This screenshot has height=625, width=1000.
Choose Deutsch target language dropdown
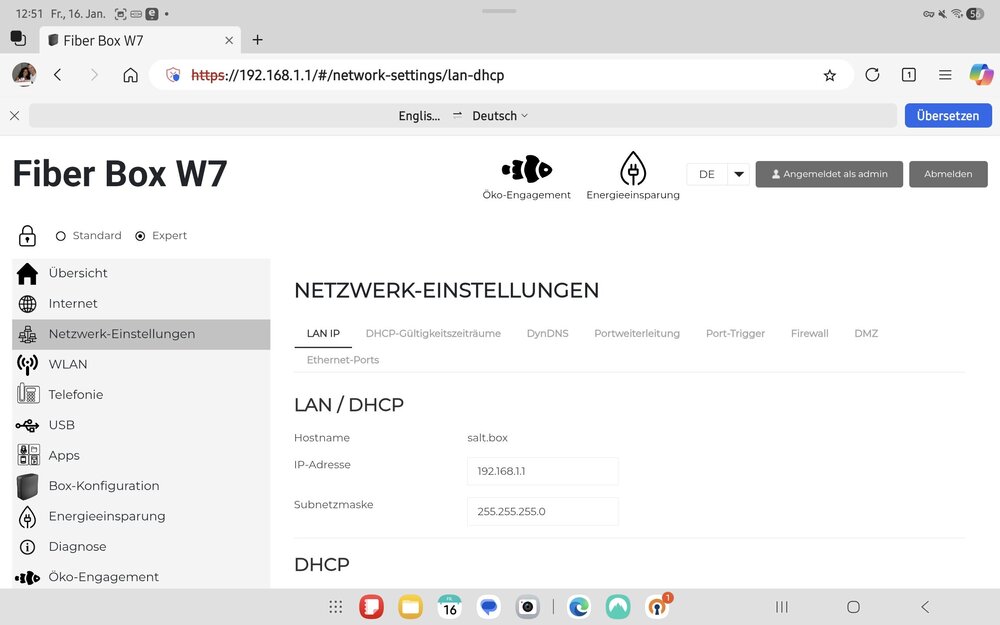point(500,116)
